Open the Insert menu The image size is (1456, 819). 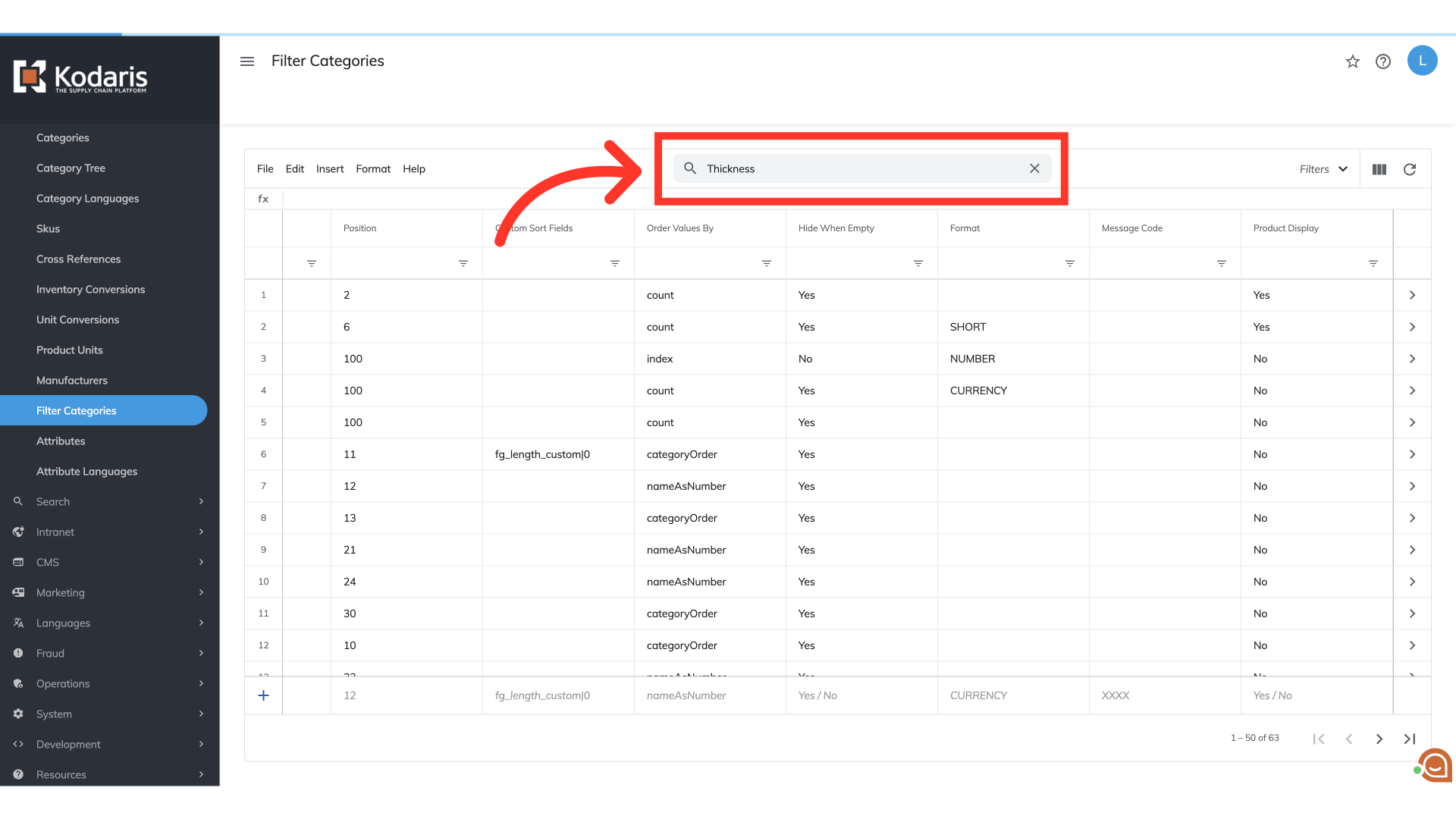tap(330, 169)
